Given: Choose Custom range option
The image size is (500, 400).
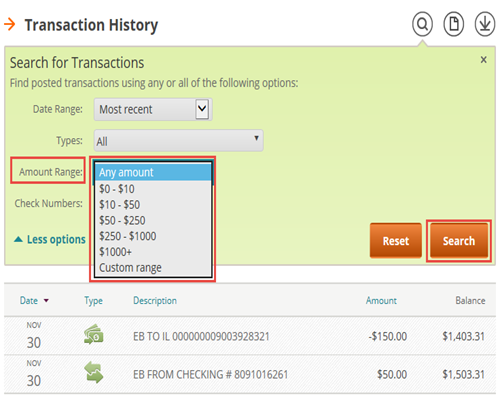Looking at the screenshot, I should click(x=153, y=267).
